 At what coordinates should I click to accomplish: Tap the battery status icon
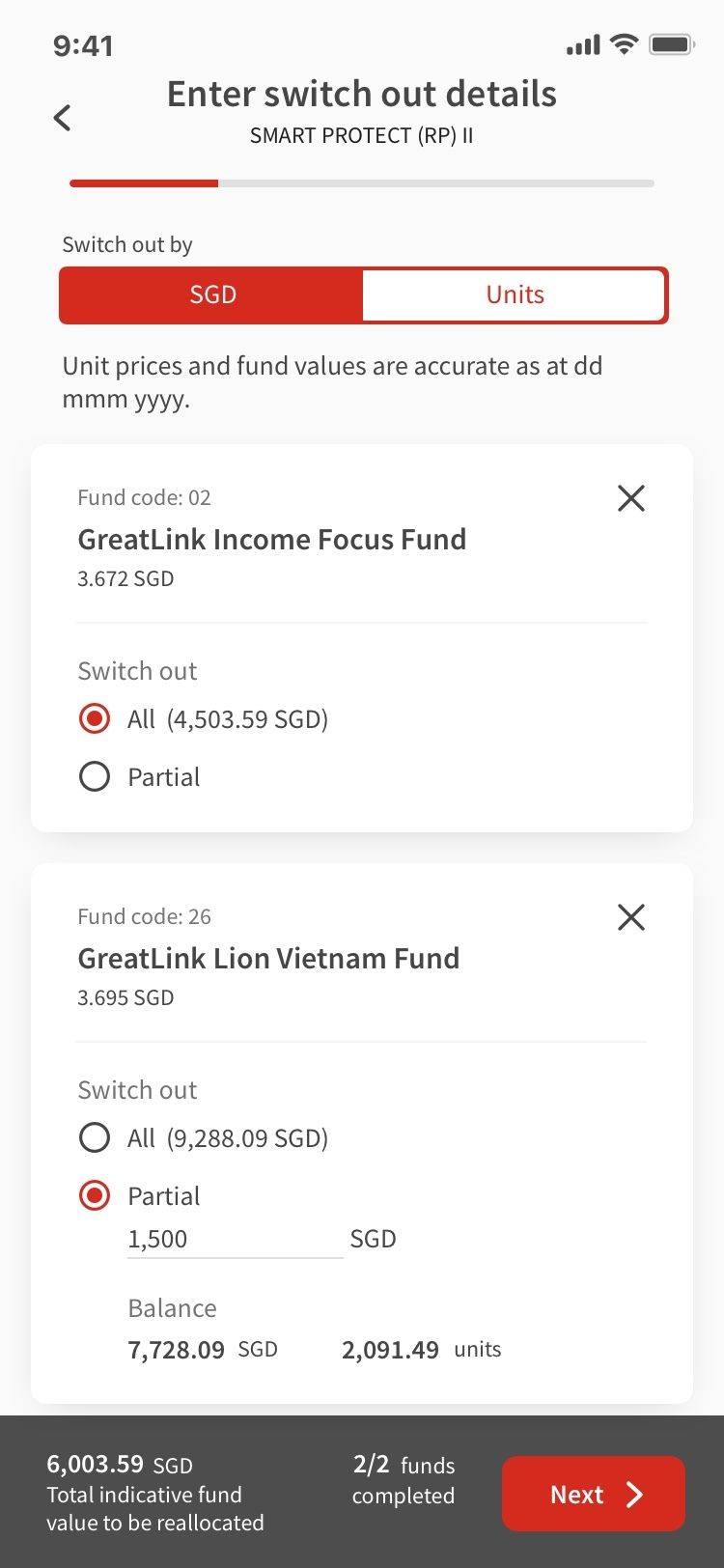click(671, 44)
